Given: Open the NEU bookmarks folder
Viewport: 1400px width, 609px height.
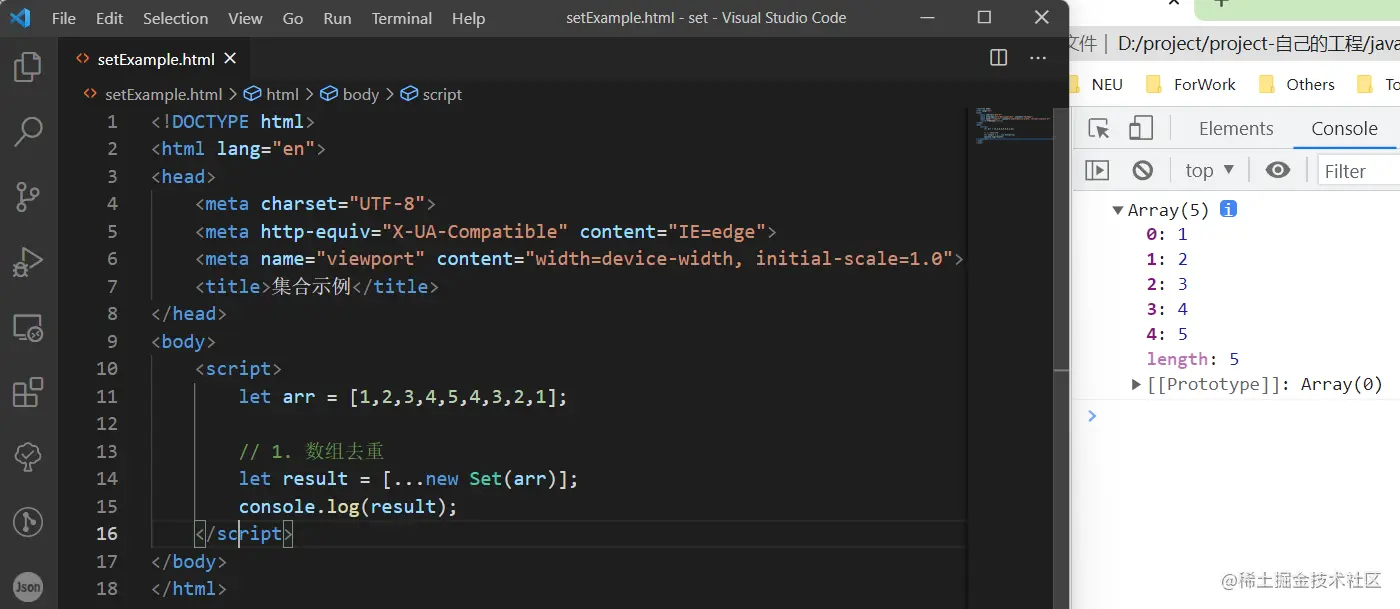Looking at the screenshot, I should [1094, 85].
